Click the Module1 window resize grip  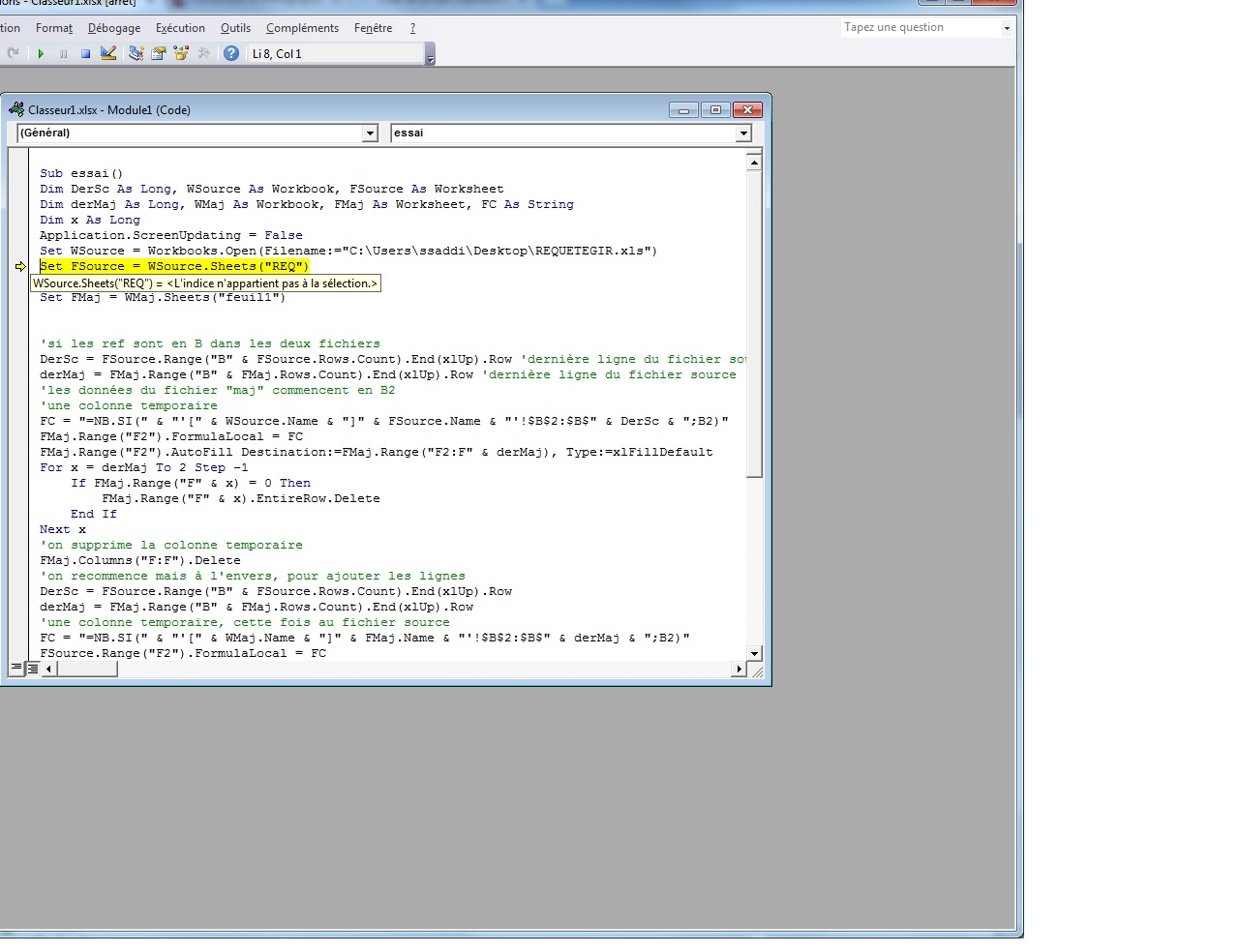pyautogui.click(x=756, y=669)
